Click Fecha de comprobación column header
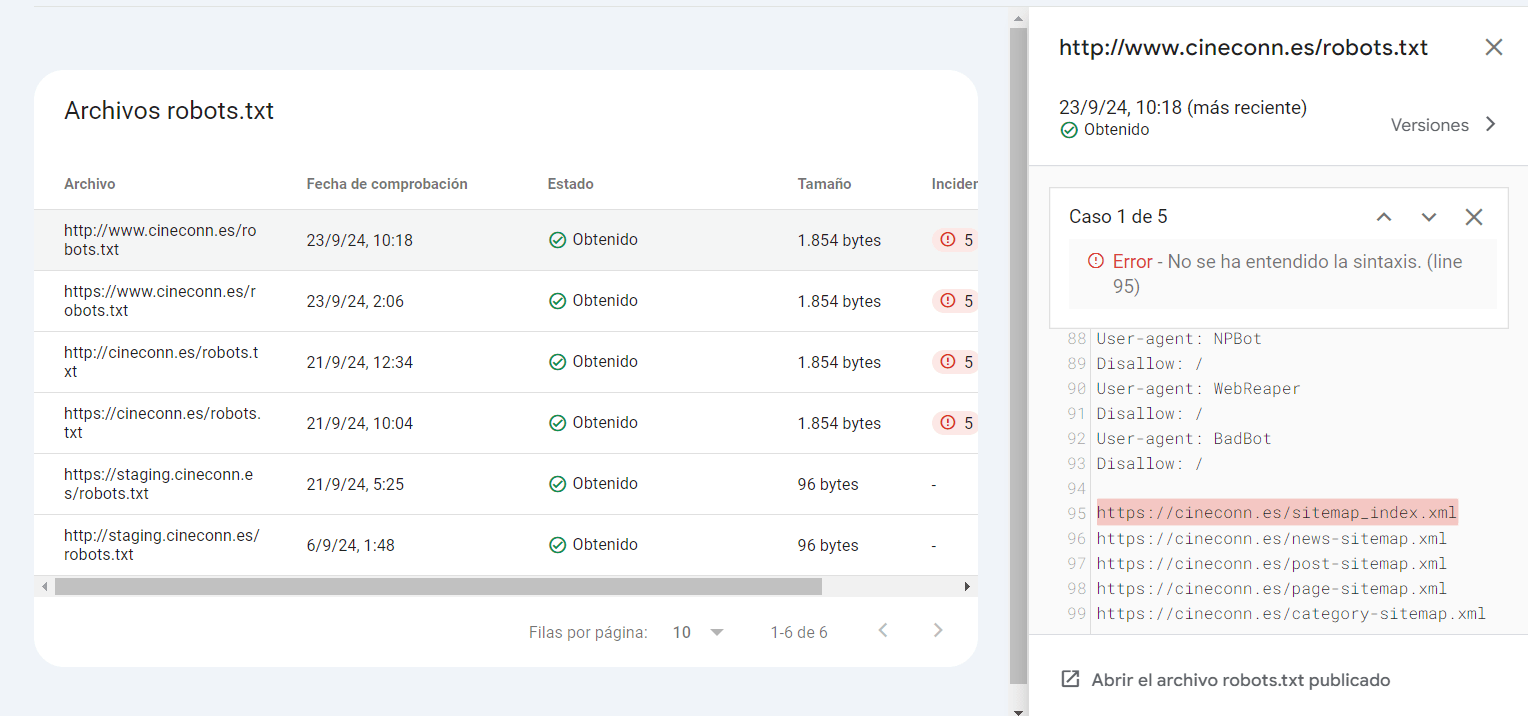1528x716 pixels. click(x=387, y=184)
